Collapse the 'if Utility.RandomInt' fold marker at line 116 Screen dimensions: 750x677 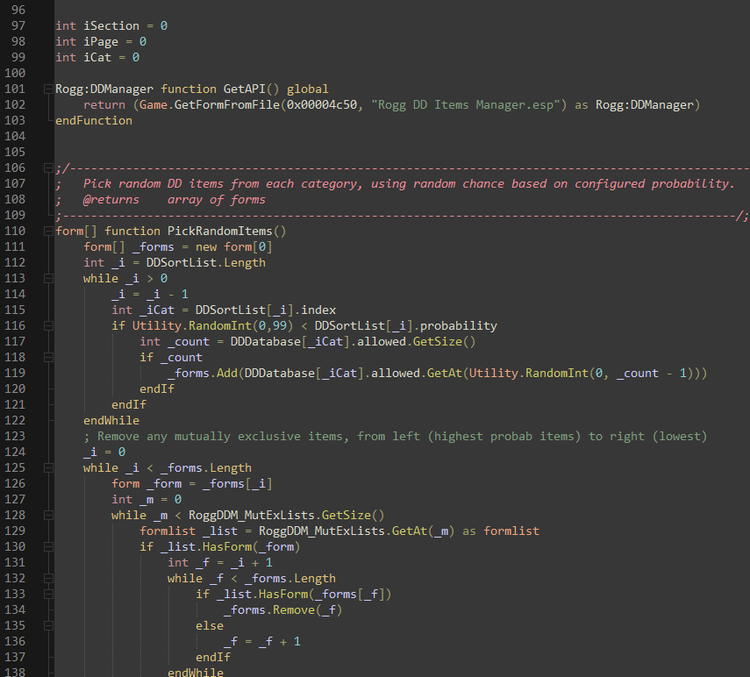coord(48,326)
